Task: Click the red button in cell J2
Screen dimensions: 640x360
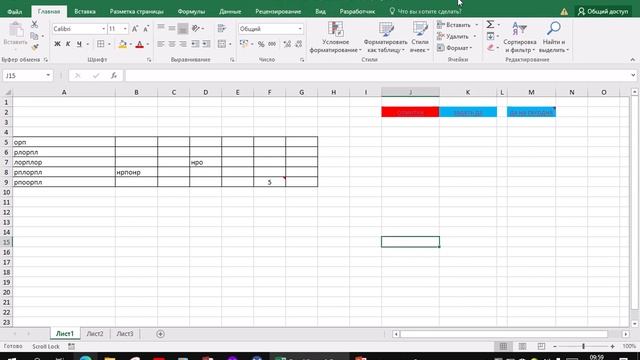Action: click(x=410, y=112)
